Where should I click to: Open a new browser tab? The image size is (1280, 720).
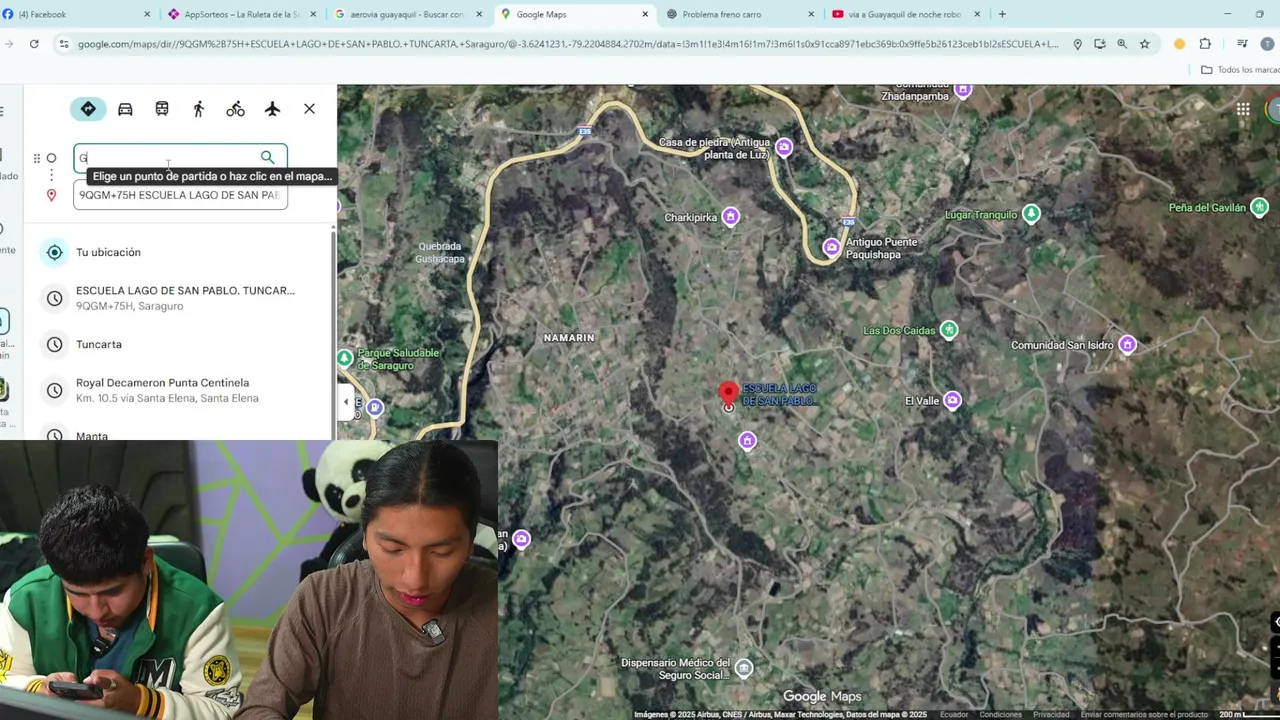(x=1002, y=14)
